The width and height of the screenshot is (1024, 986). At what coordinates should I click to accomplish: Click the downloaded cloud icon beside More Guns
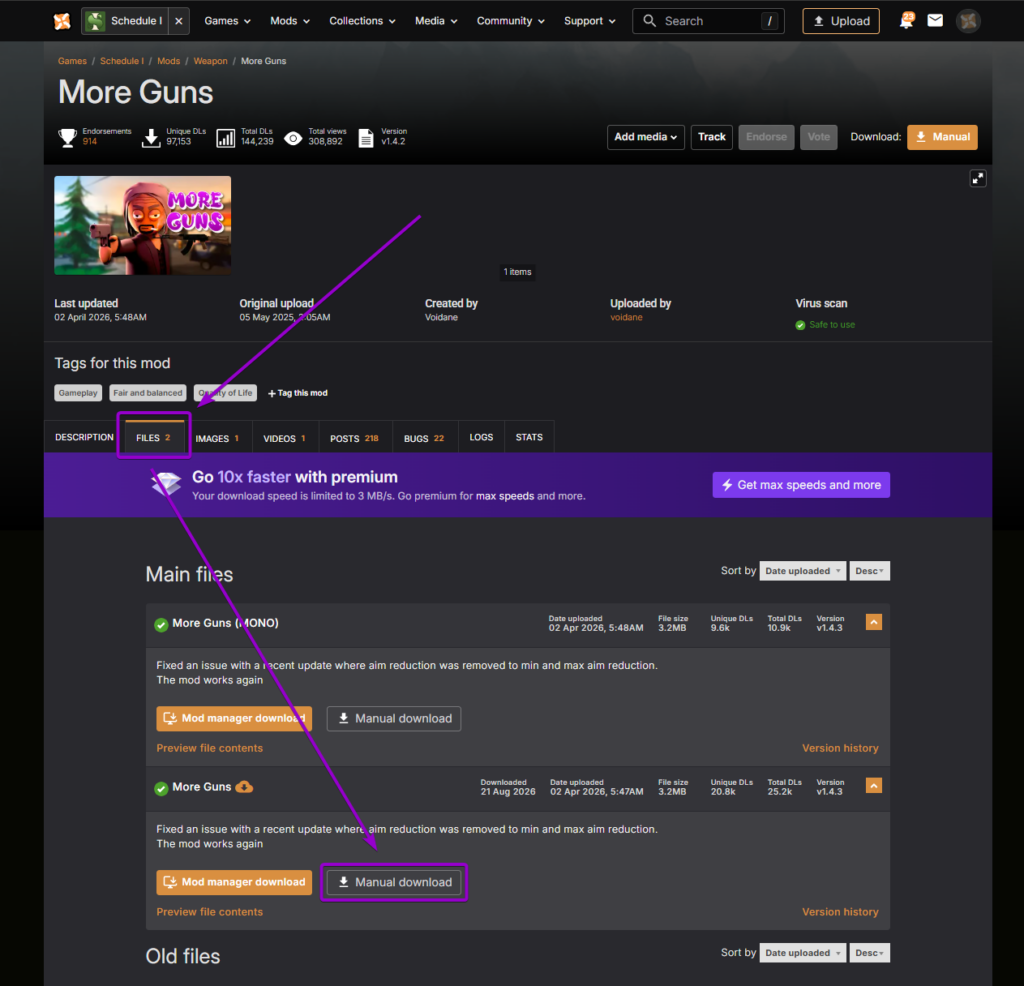[x=244, y=787]
